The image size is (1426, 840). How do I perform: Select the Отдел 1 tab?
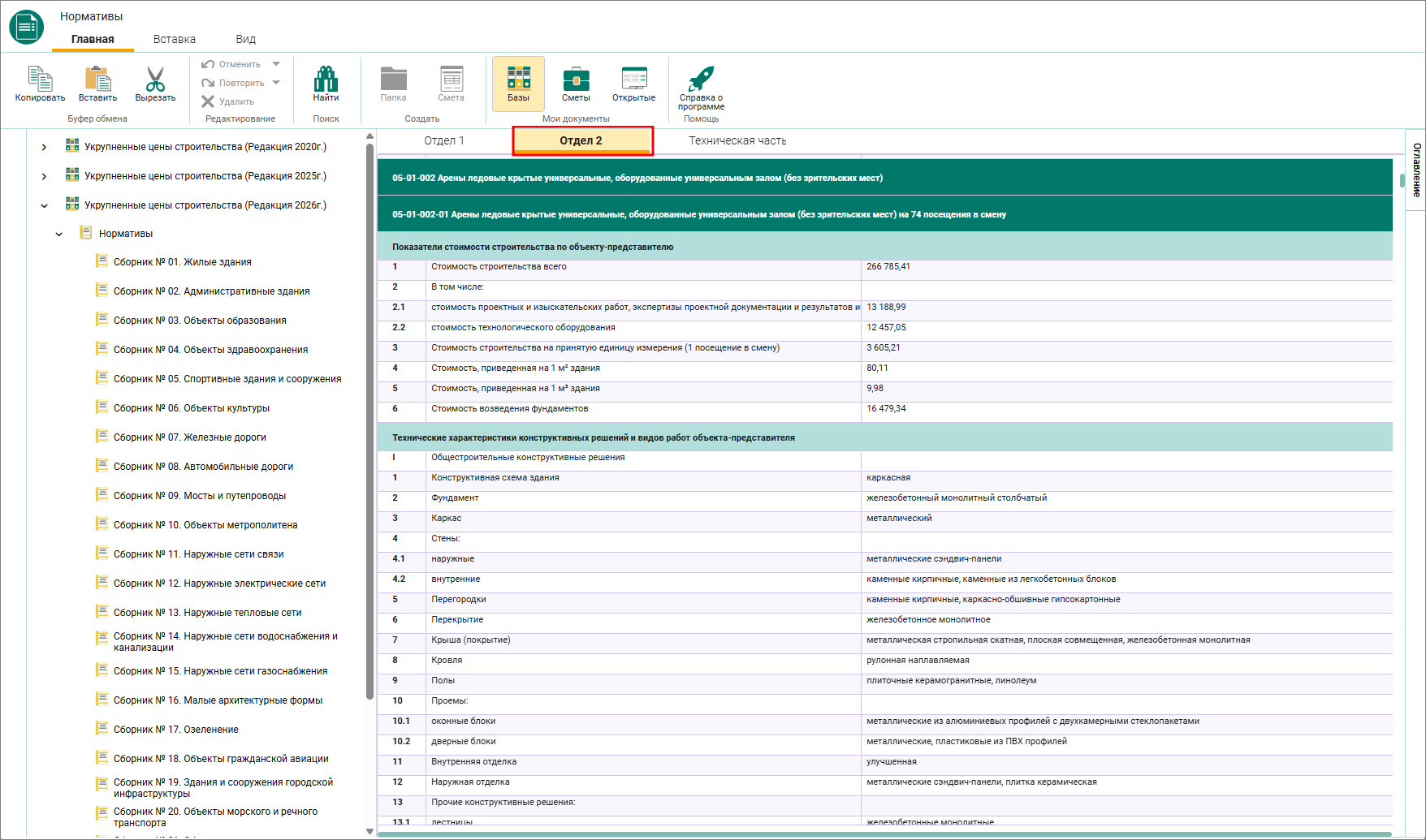(x=444, y=140)
